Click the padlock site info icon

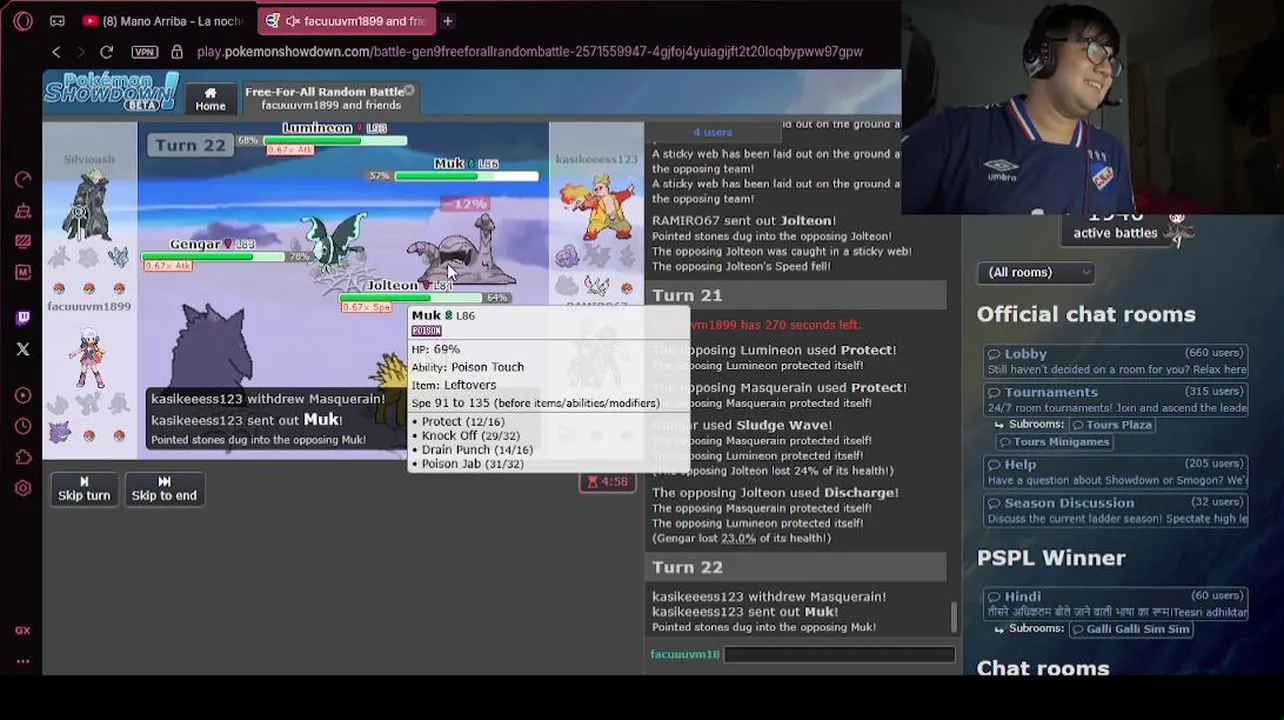pos(177,52)
